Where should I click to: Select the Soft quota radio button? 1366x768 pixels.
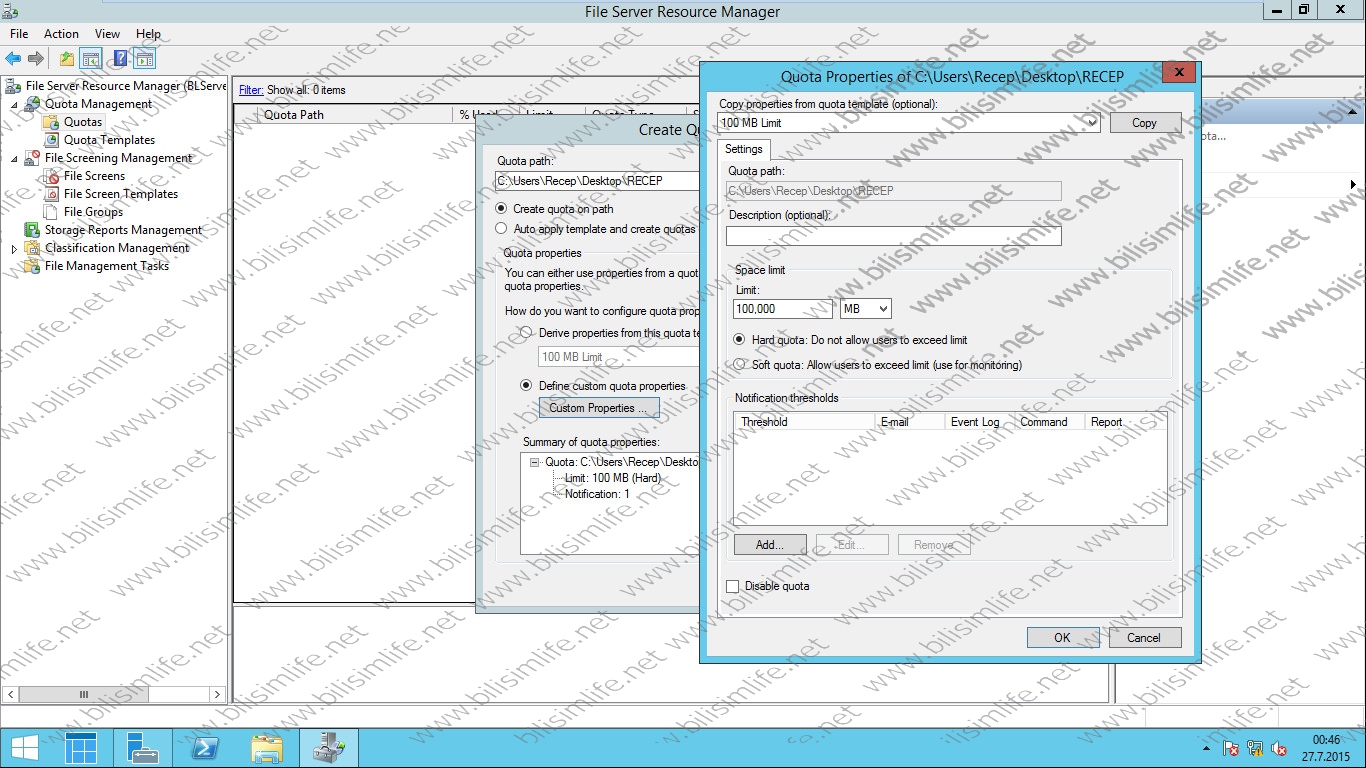pos(740,365)
